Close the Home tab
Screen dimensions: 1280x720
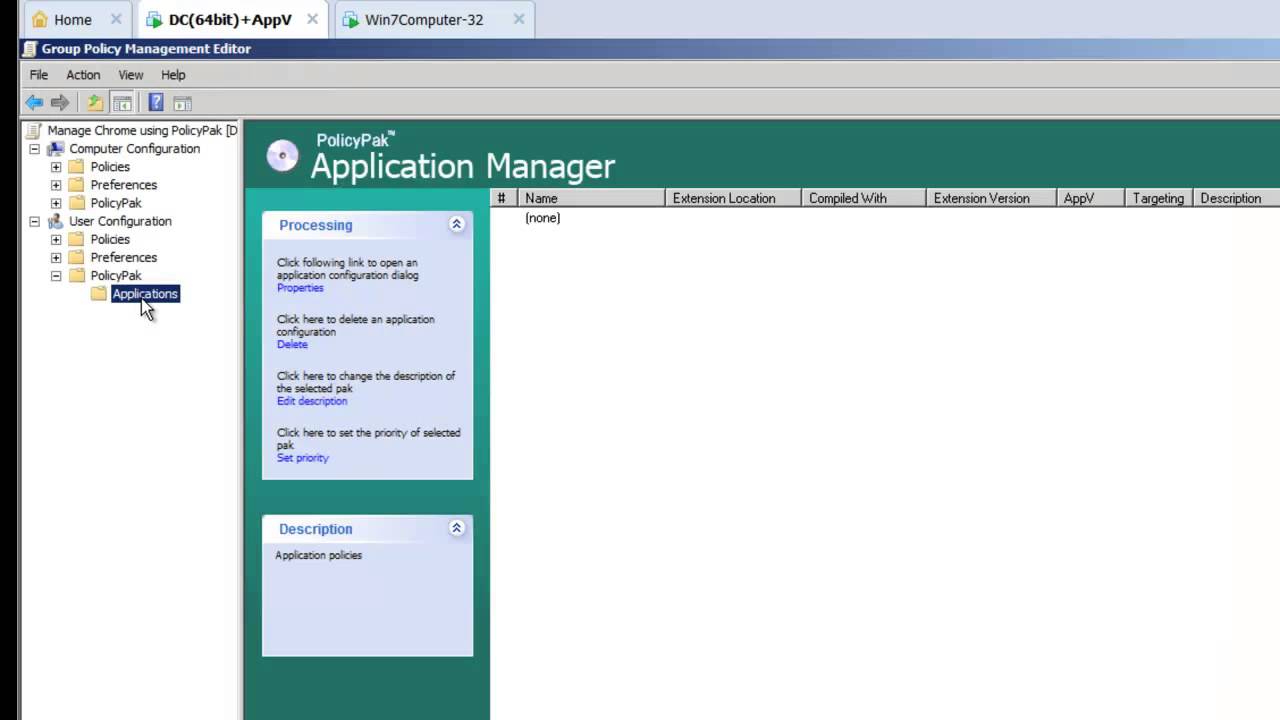tap(116, 19)
